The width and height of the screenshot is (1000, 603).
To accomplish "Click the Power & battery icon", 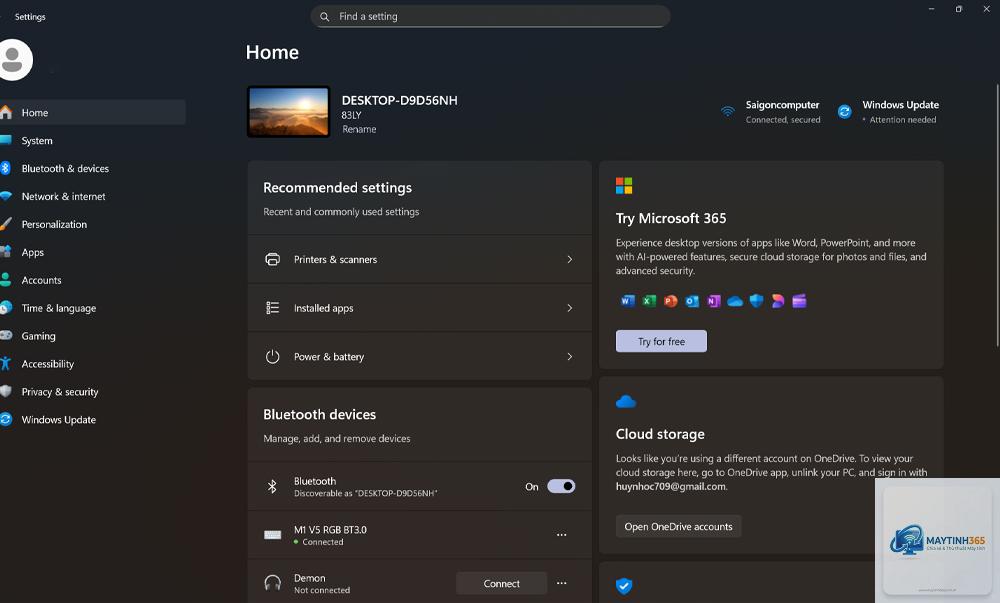I will tap(272, 356).
